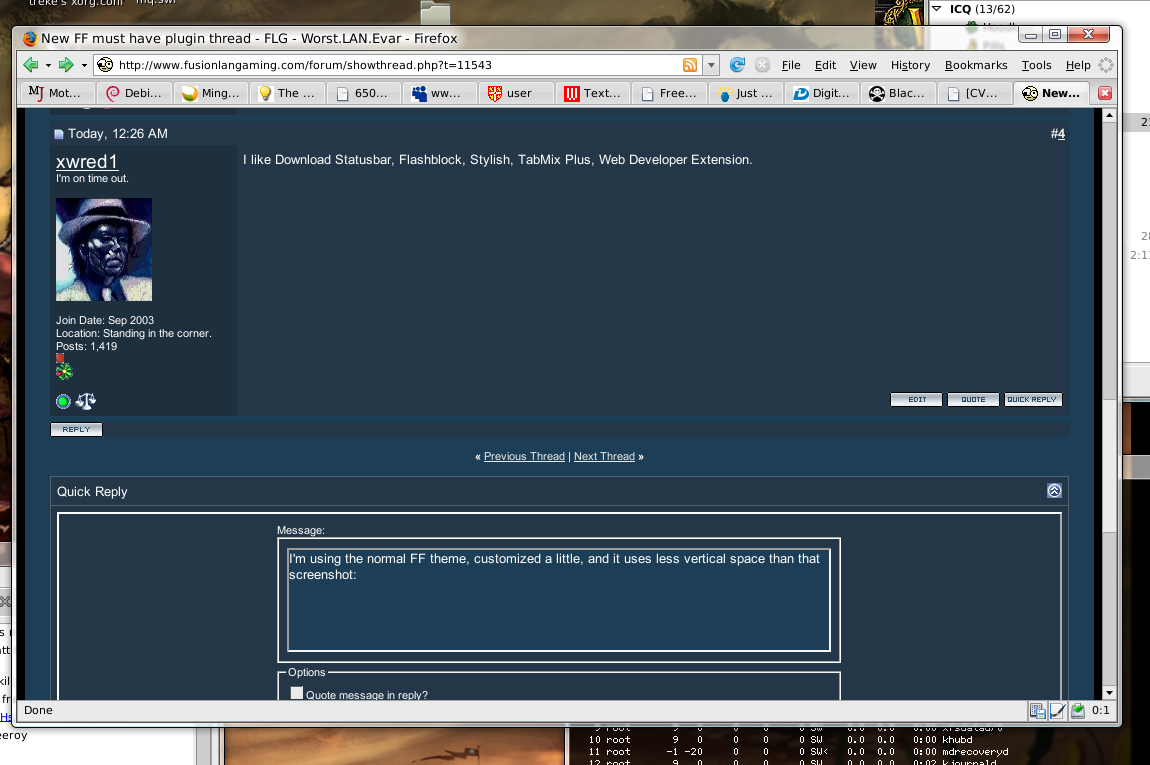Focus the URL address field
This screenshot has height=765, width=1150.
398,65
